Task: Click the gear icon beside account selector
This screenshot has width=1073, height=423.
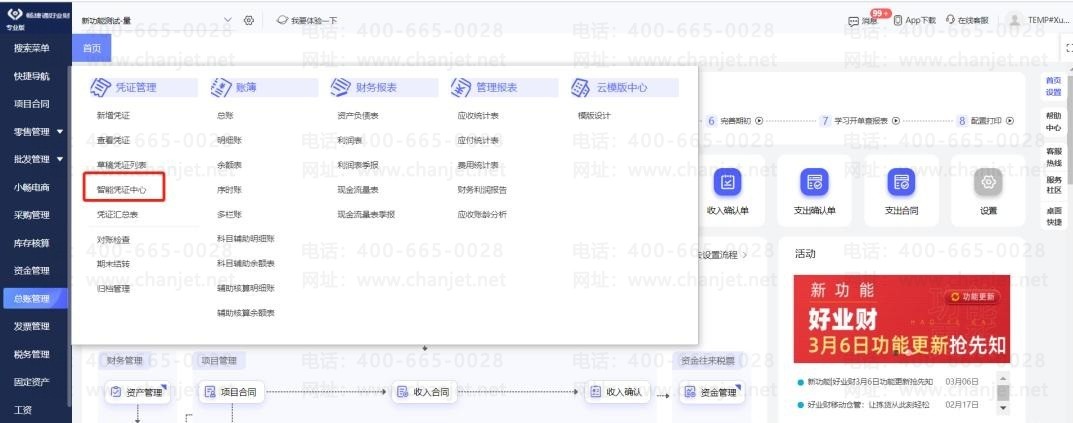Action: pyautogui.click(x=249, y=21)
